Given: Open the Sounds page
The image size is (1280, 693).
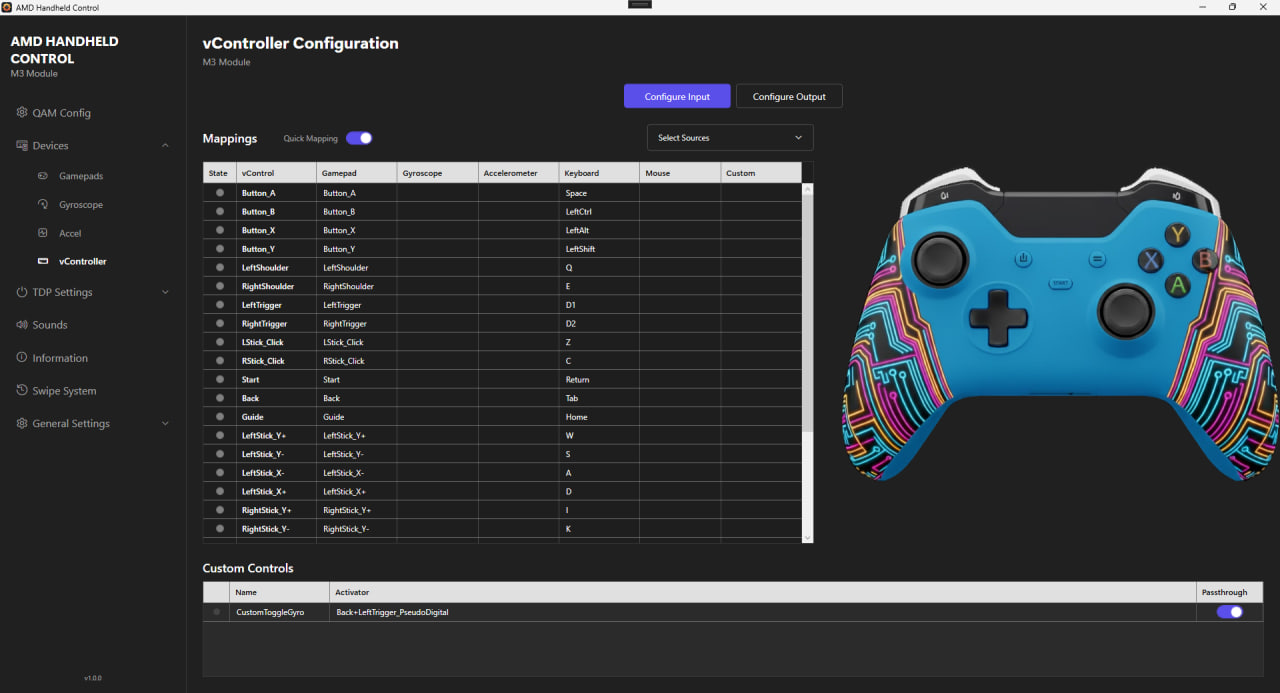Looking at the screenshot, I should [50, 325].
